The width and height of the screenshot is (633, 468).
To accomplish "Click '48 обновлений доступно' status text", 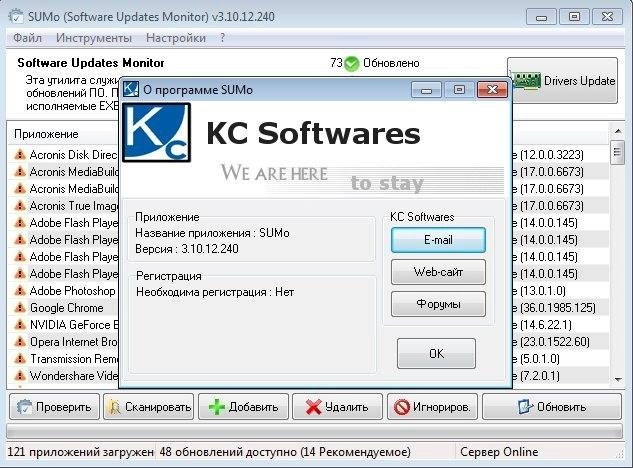I will pyautogui.click(x=226, y=451).
